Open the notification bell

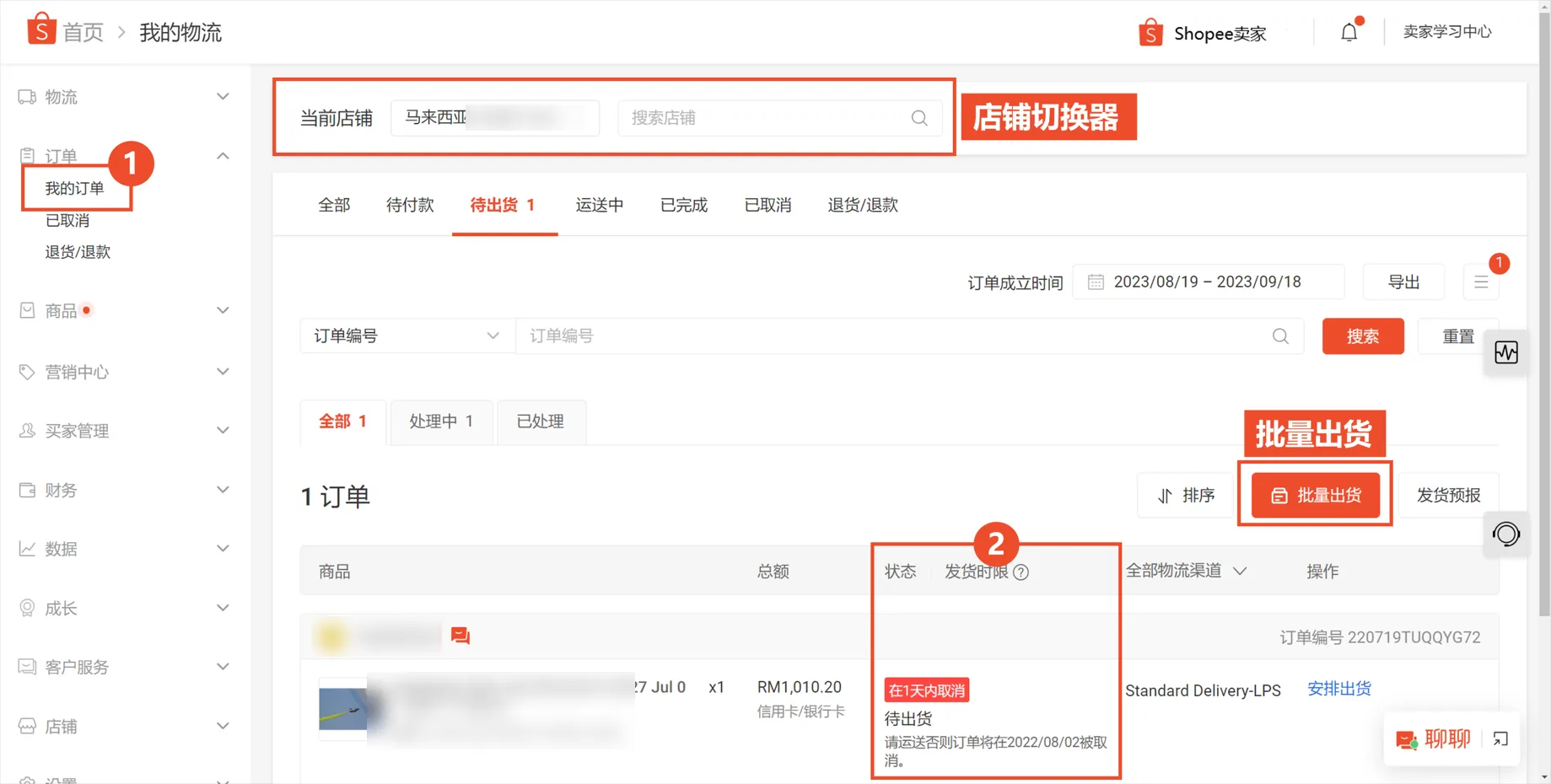pyautogui.click(x=1349, y=31)
